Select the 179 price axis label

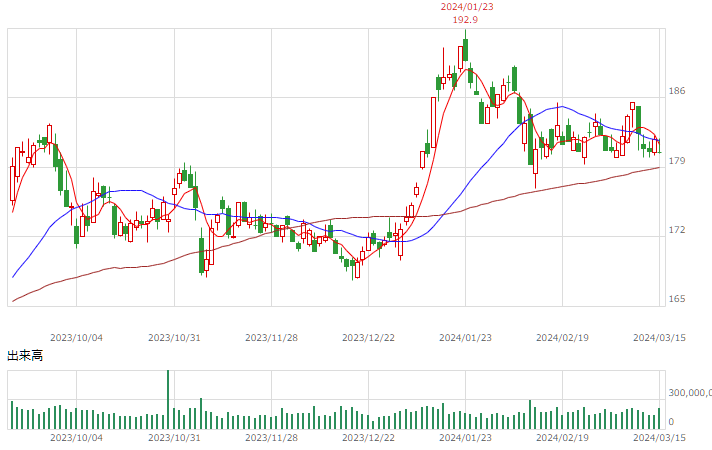point(677,161)
